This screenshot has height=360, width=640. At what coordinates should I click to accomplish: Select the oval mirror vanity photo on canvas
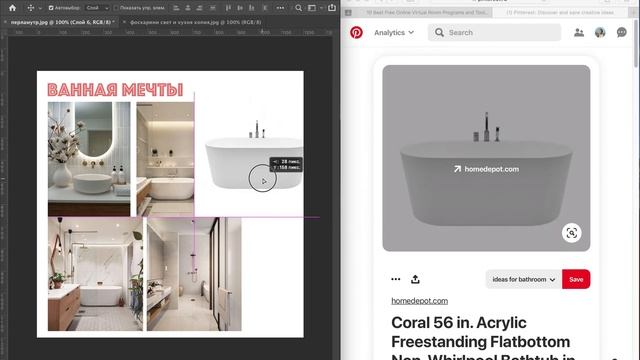tap(89, 159)
